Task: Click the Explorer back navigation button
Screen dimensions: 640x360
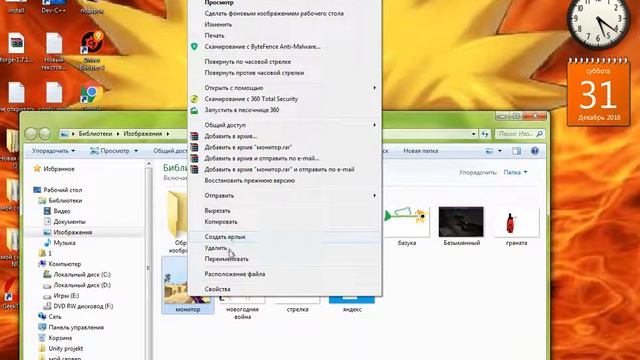Action: pyautogui.click(x=31, y=133)
